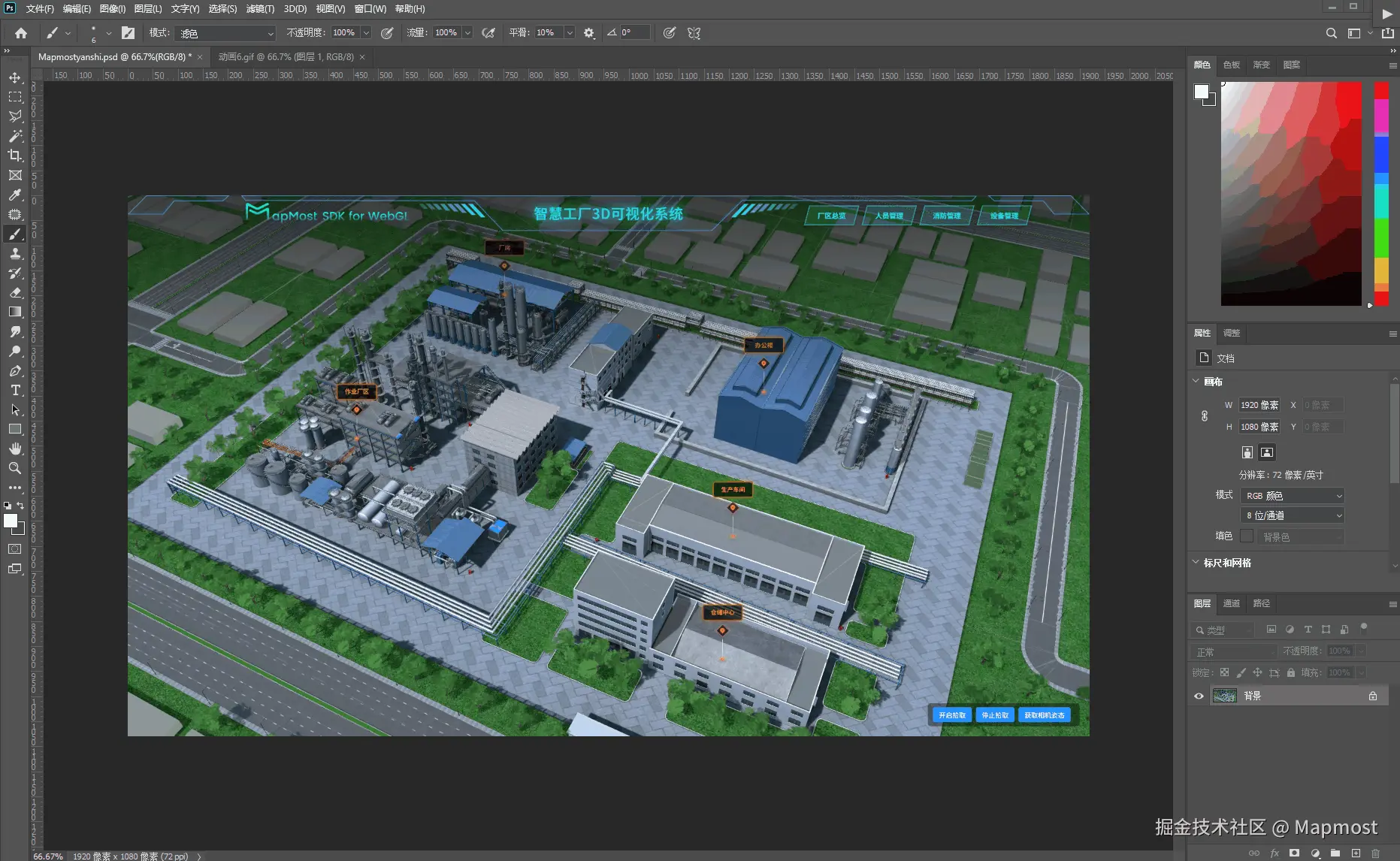The width and height of the screenshot is (1400, 861).
Task: Select the Clone Stamp tool
Action: tap(15, 254)
